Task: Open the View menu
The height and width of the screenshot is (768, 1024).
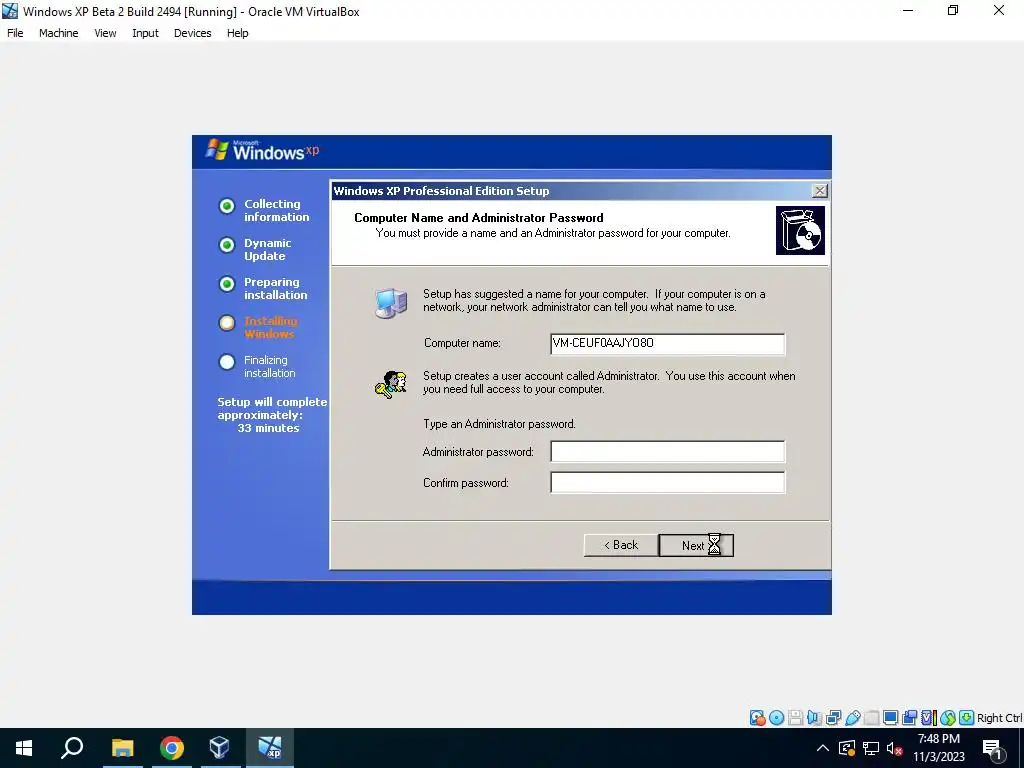Action: tap(105, 33)
